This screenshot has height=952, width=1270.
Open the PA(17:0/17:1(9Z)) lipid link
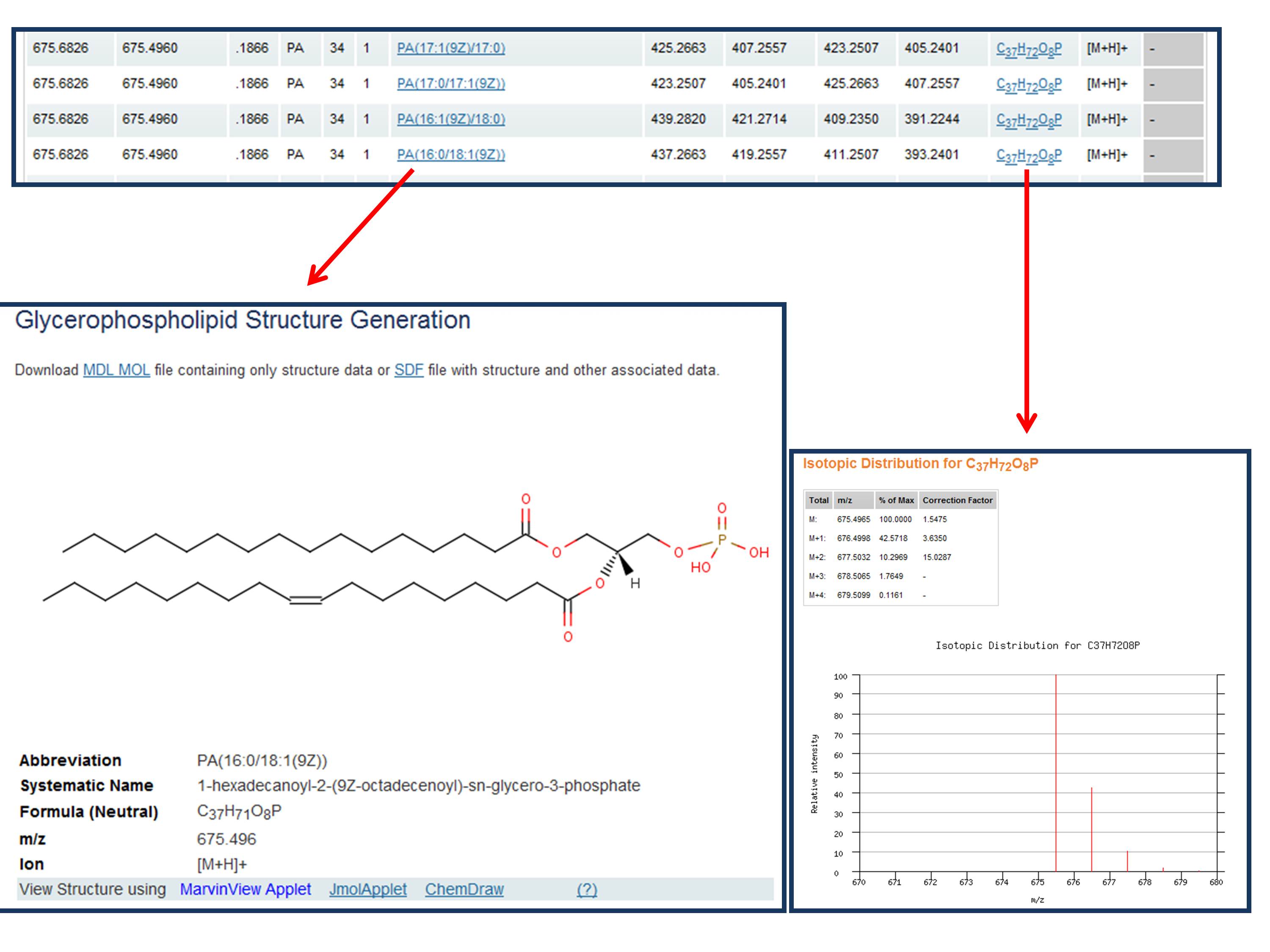[451, 84]
